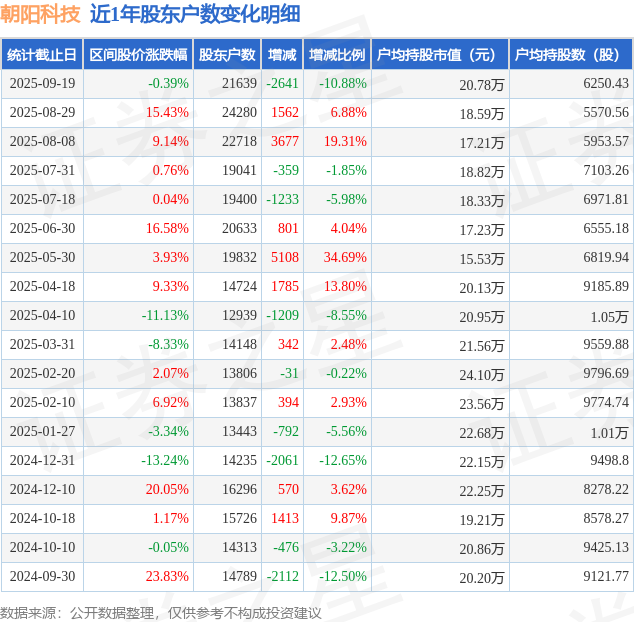Screen dimensions: 634x622
Task: Select date cell 2024-09-30
Action: 42,576
